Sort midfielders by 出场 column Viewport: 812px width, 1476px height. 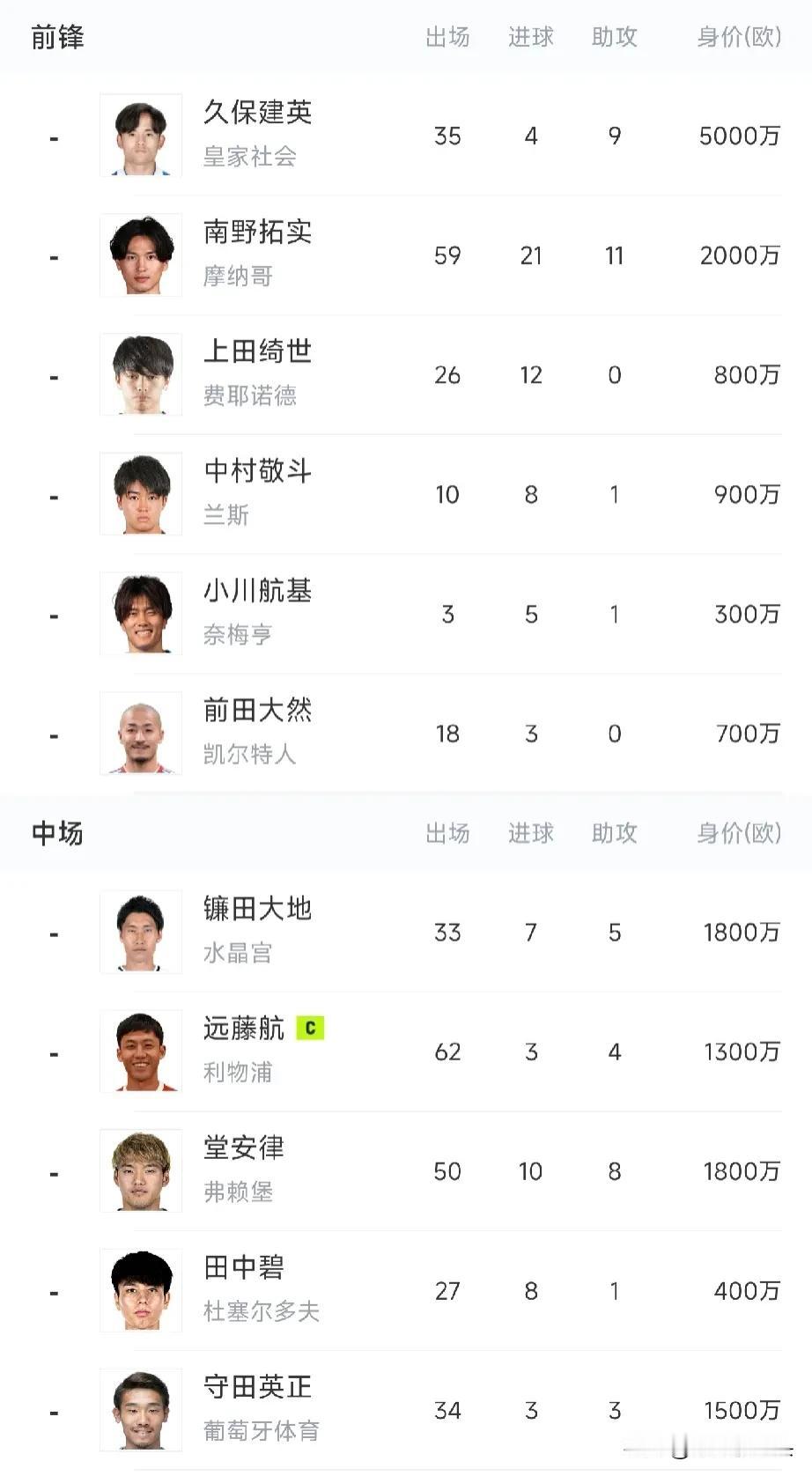click(447, 833)
